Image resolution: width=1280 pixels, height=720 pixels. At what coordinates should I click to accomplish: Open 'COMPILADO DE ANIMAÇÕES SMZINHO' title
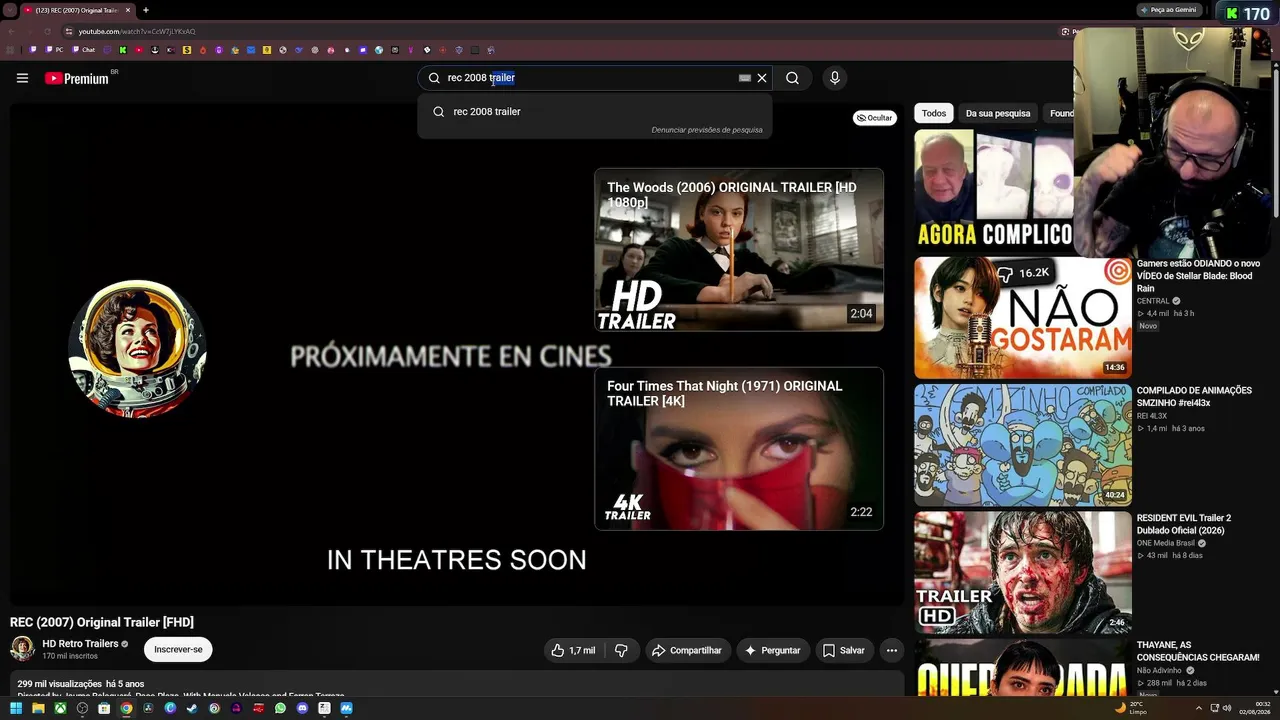(x=1194, y=397)
